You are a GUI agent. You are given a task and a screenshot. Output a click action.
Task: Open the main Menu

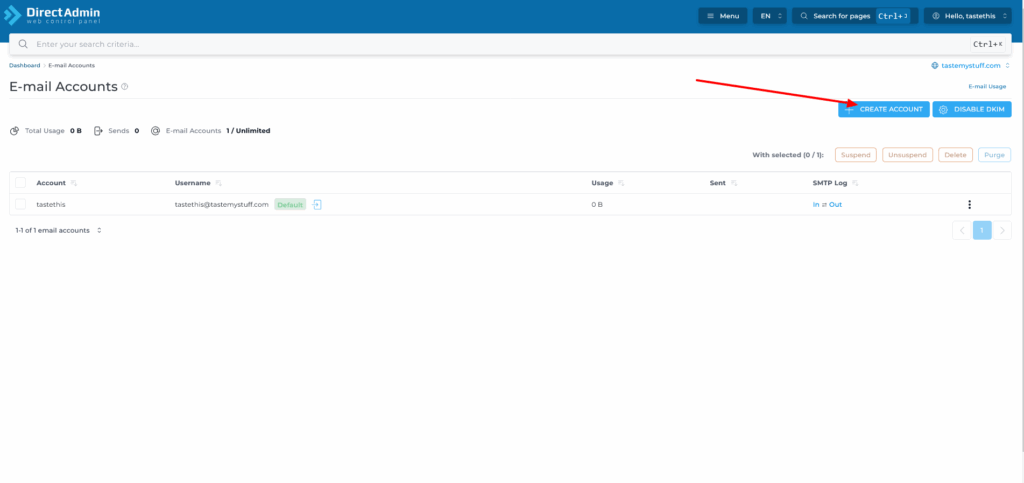(x=722, y=16)
